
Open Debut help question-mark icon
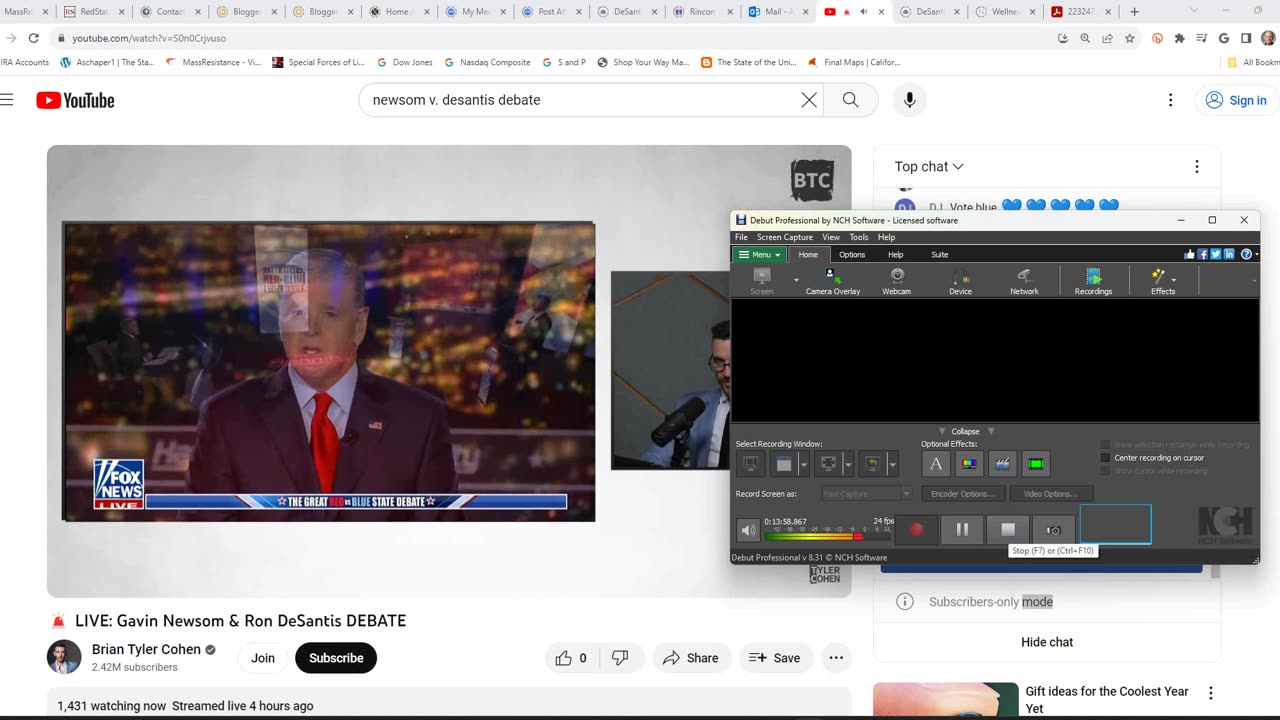coord(1246,254)
